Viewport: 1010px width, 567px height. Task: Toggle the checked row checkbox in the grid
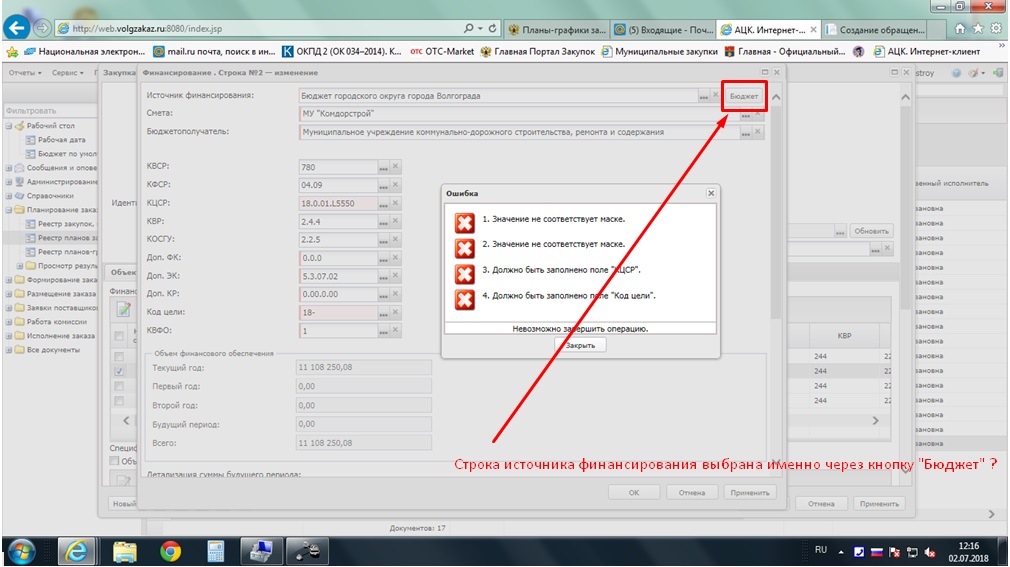click(x=120, y=371)
